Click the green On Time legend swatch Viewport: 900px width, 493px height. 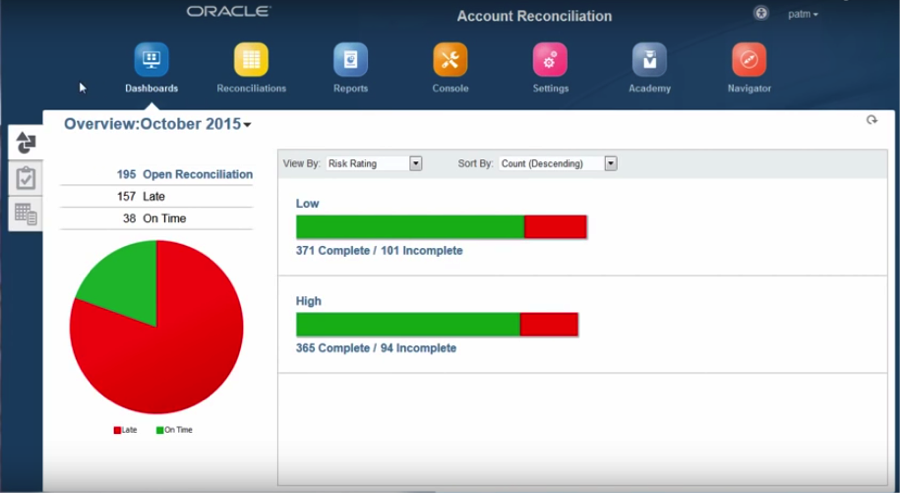point(160,430)
